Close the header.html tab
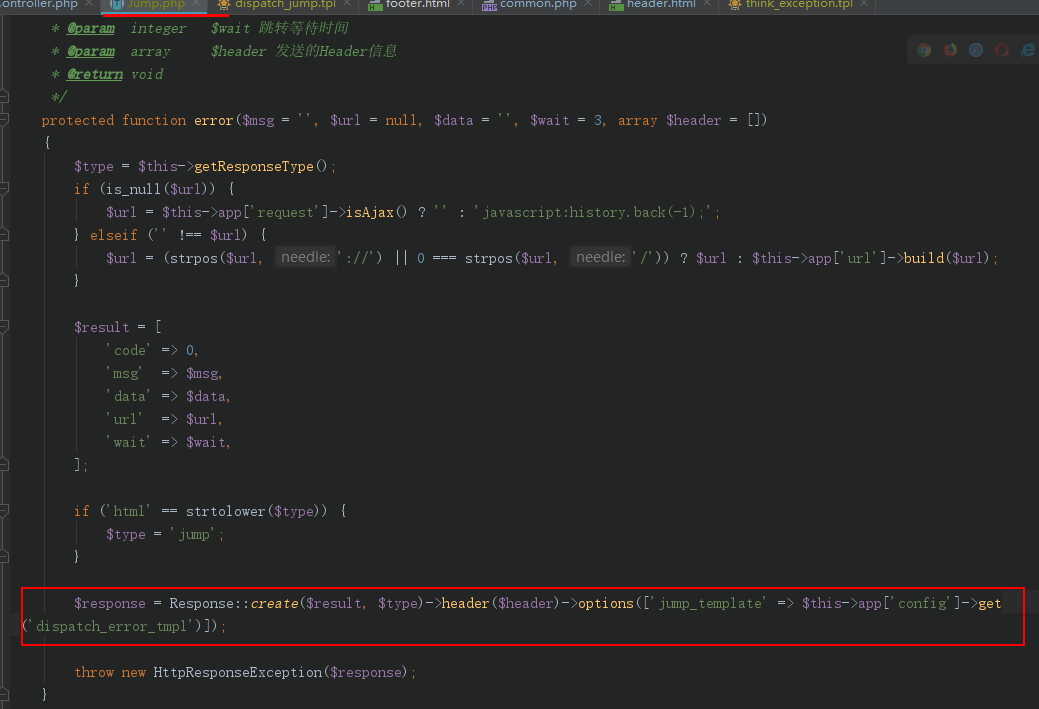This screenshot has width=1039, height=709. 707,3
